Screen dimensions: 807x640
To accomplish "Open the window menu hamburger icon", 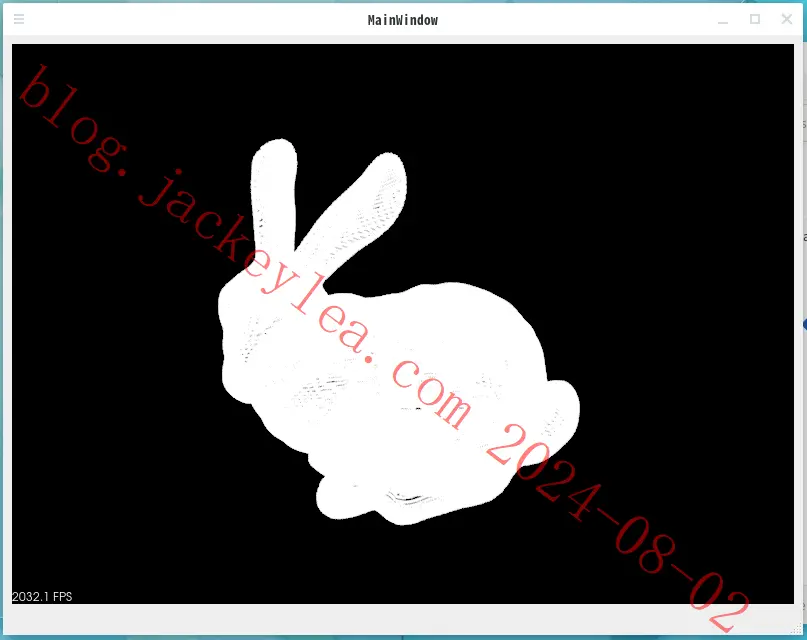I will [19, 20].
